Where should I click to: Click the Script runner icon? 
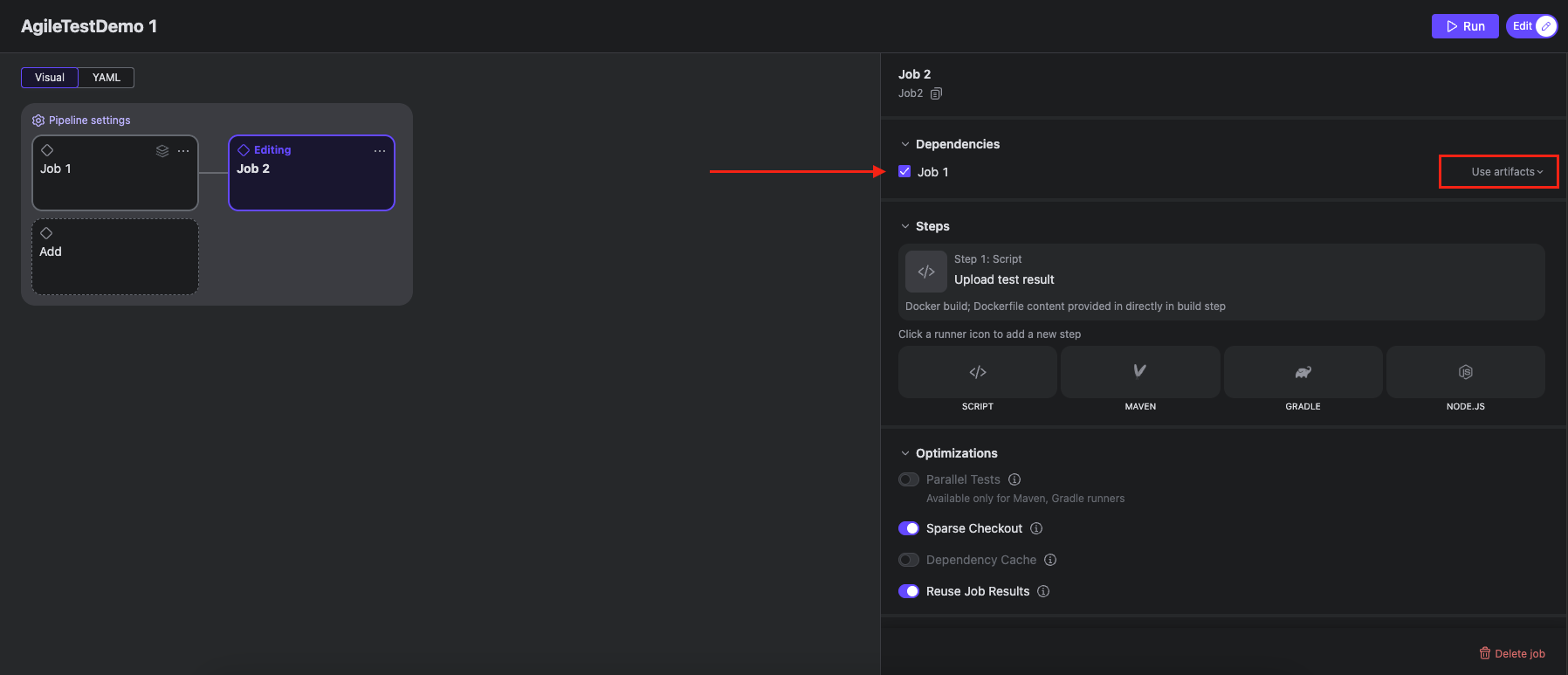[x=977, y=373]
